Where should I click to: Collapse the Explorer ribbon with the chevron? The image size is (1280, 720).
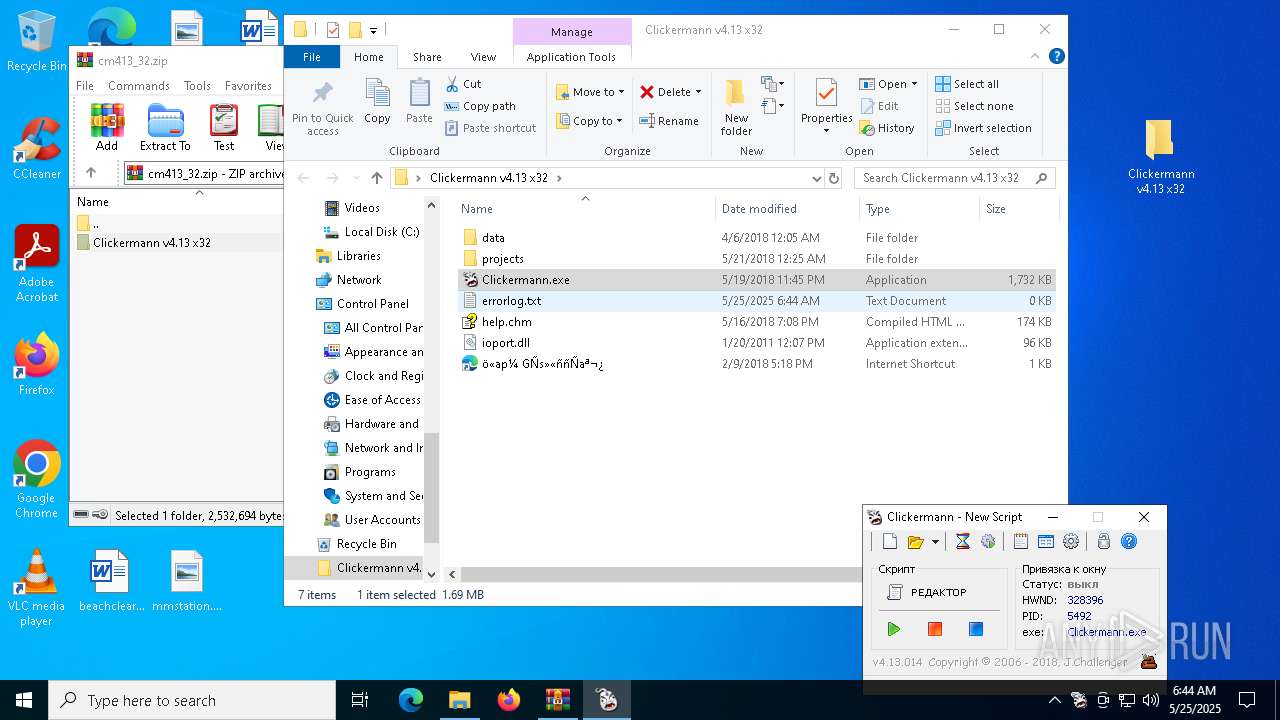[x=1036, y=57]
